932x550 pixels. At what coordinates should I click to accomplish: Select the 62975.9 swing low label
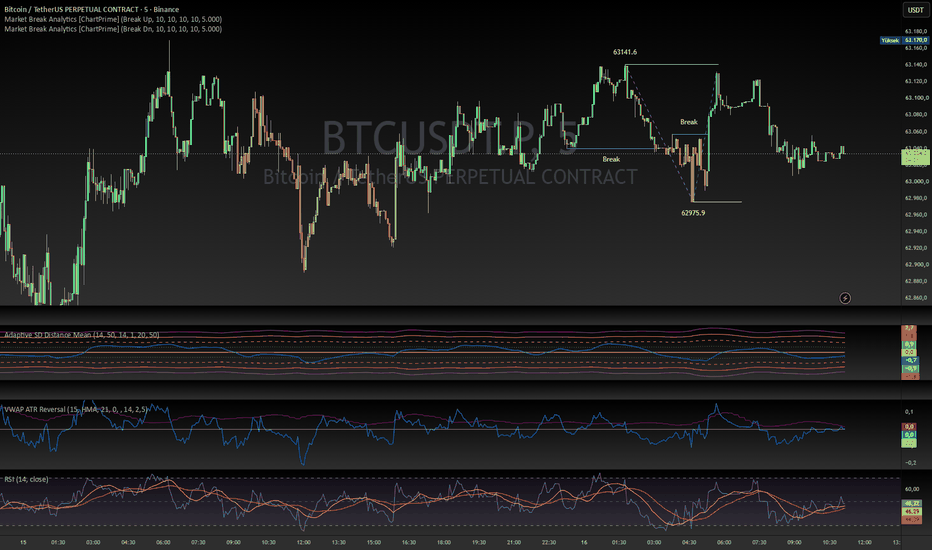693,213
